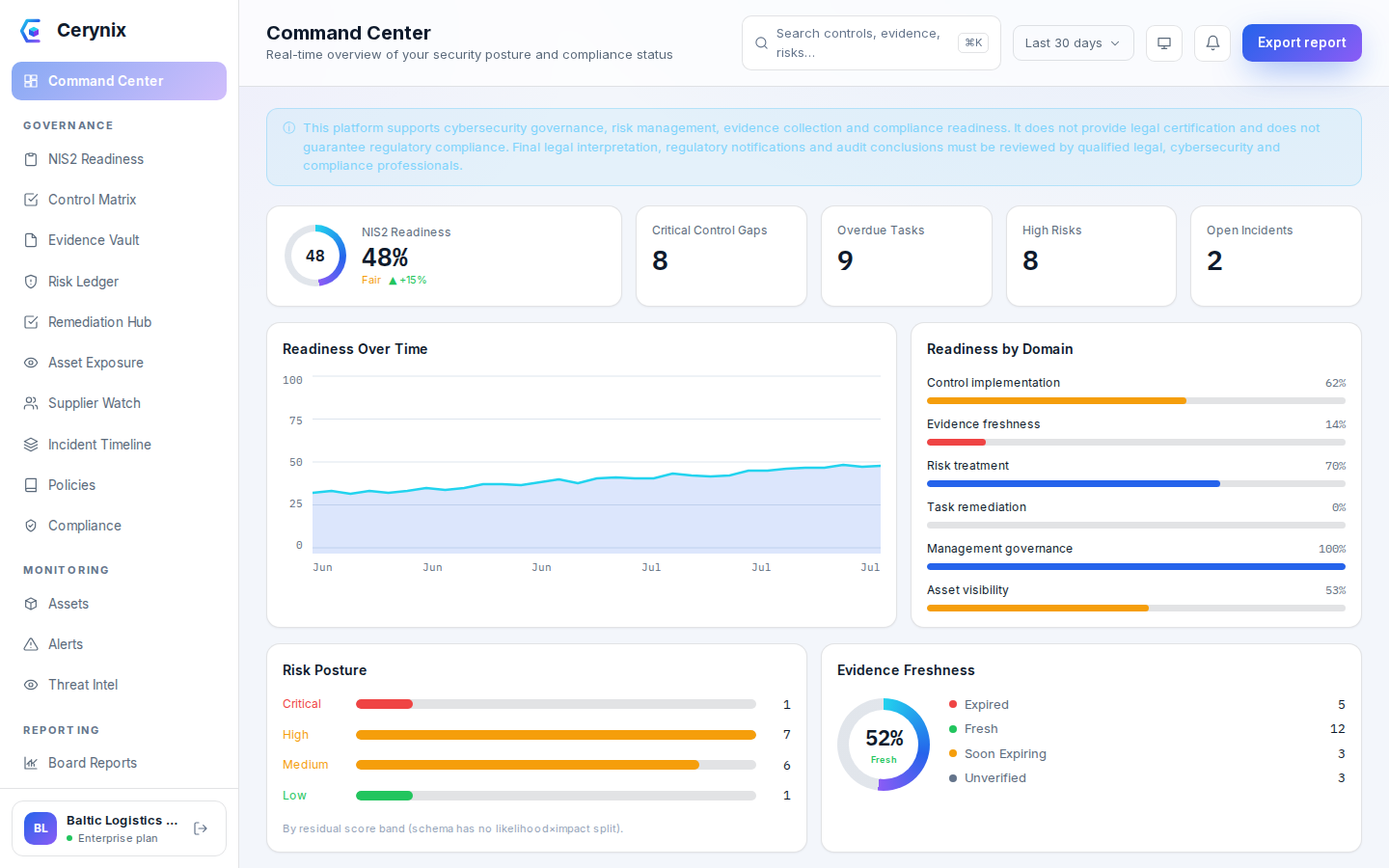Go to Incident Timeline page
Viewport: 1389px width, 868px height.
[x=119, y=445]
